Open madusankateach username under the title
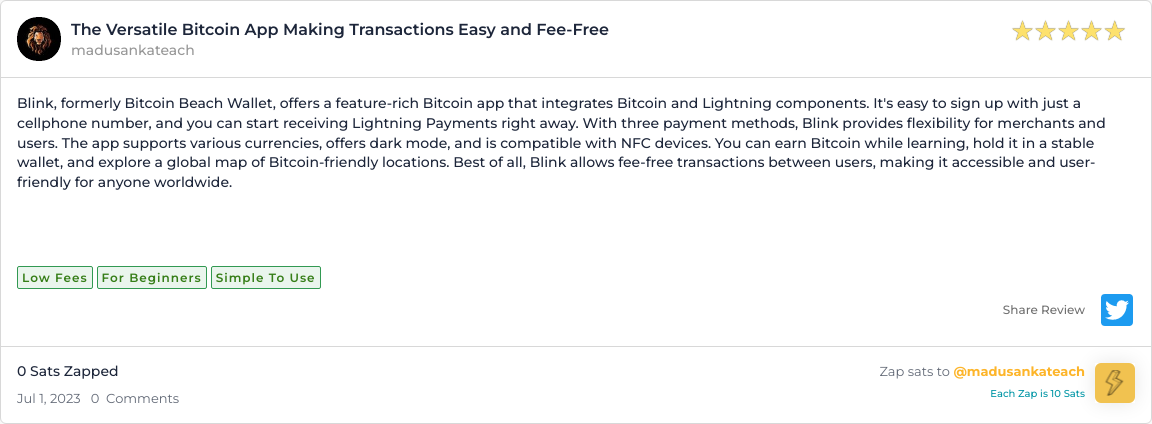Image resolution: width=1152 pixels, height=424 pixels. click(x=132, y=51)
